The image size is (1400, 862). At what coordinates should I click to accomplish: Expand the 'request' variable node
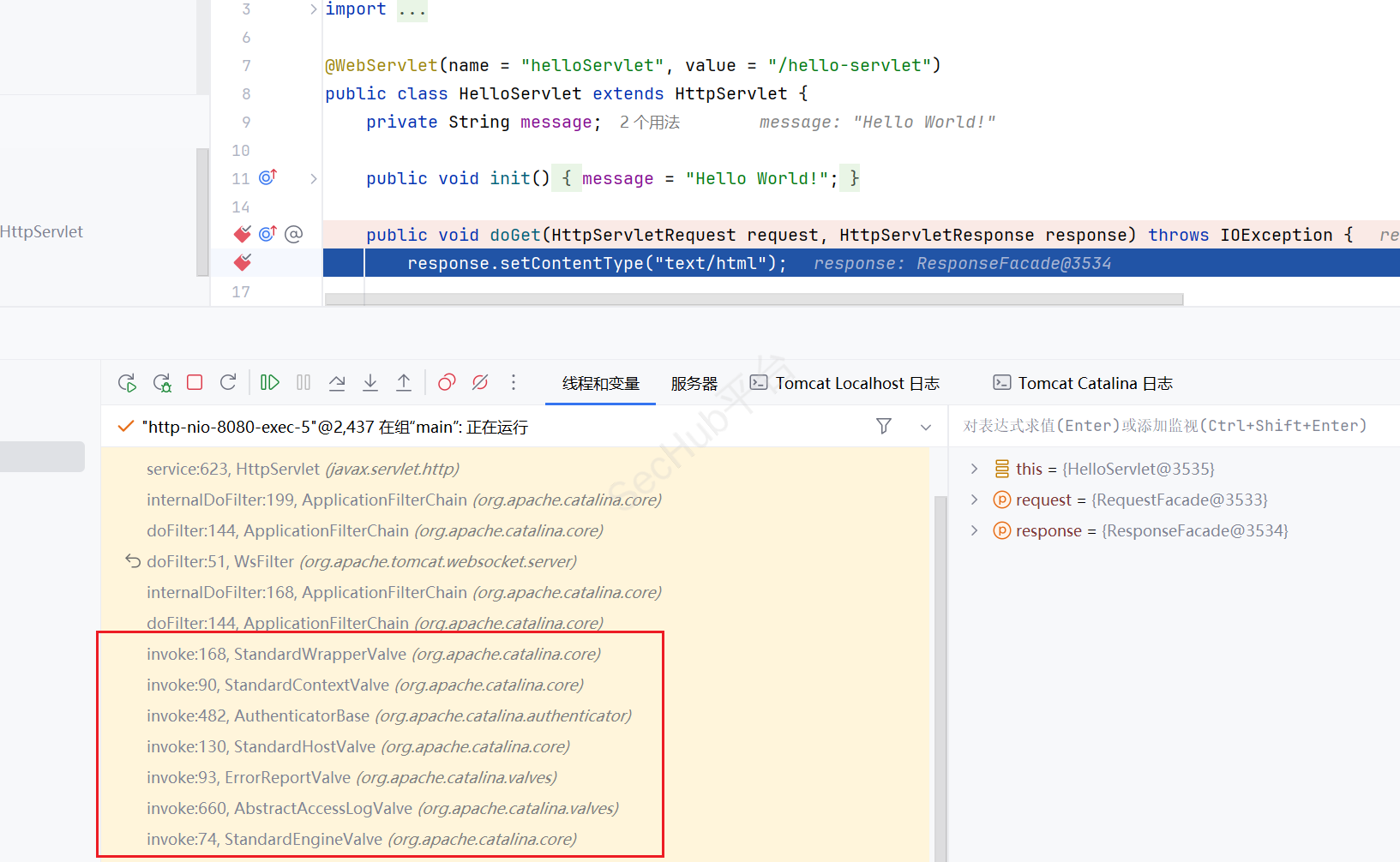[x=974, y=500]
